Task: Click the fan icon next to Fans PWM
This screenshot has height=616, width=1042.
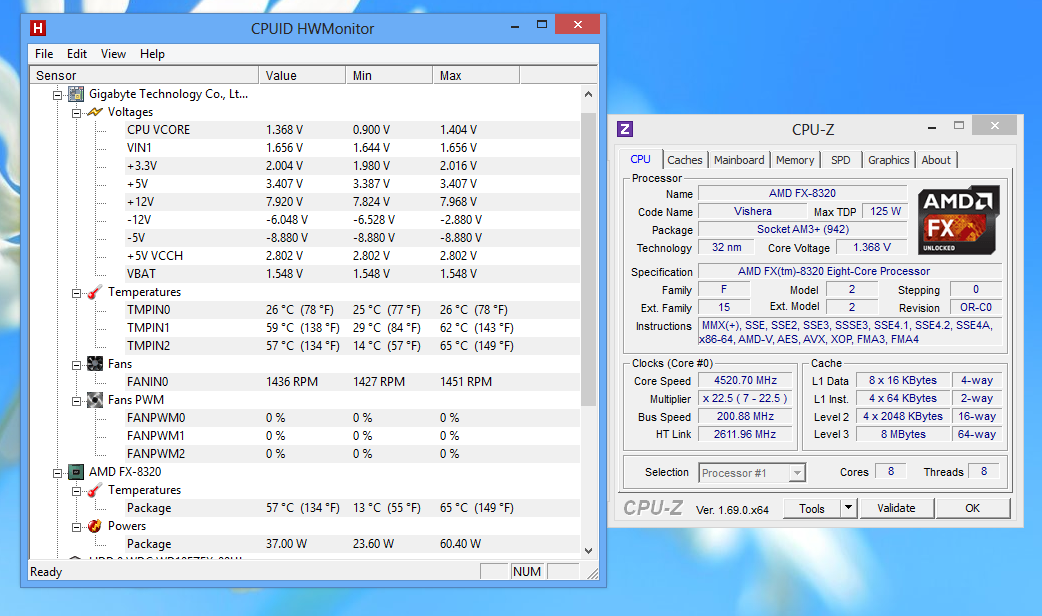Action: click(95, 399)
